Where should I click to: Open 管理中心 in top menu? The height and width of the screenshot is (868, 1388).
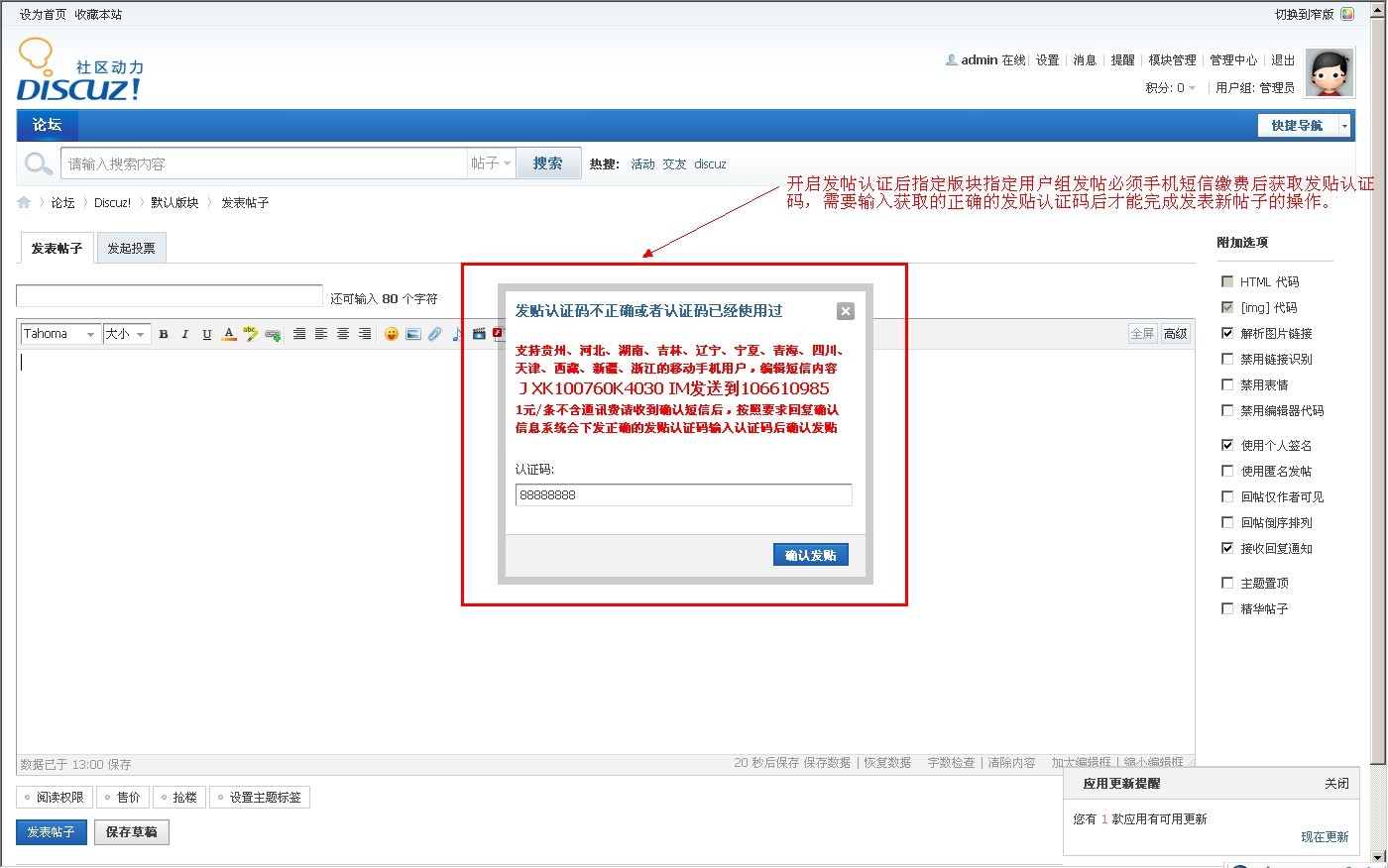pyautogui.click(x=1233, y=60)
